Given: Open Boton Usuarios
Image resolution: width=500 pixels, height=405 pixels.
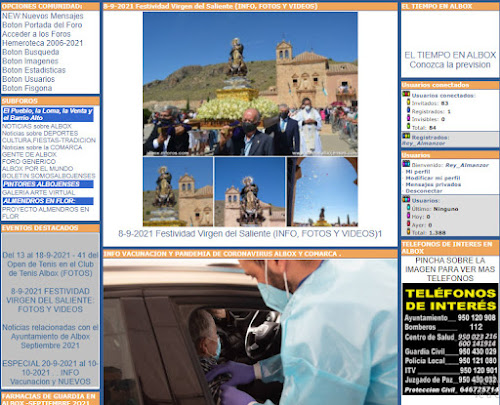Looking at the screenshot, I should tap(29, 79).
